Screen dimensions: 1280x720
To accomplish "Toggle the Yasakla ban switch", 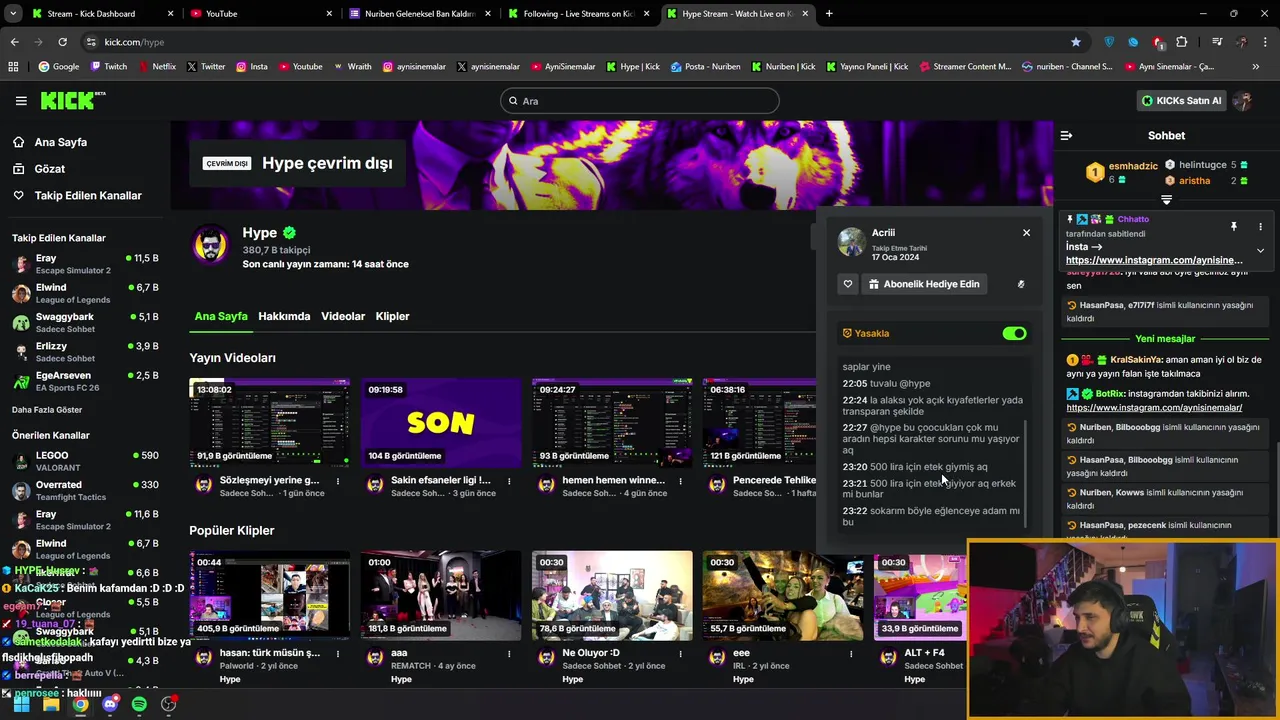I will (1014, 333).
